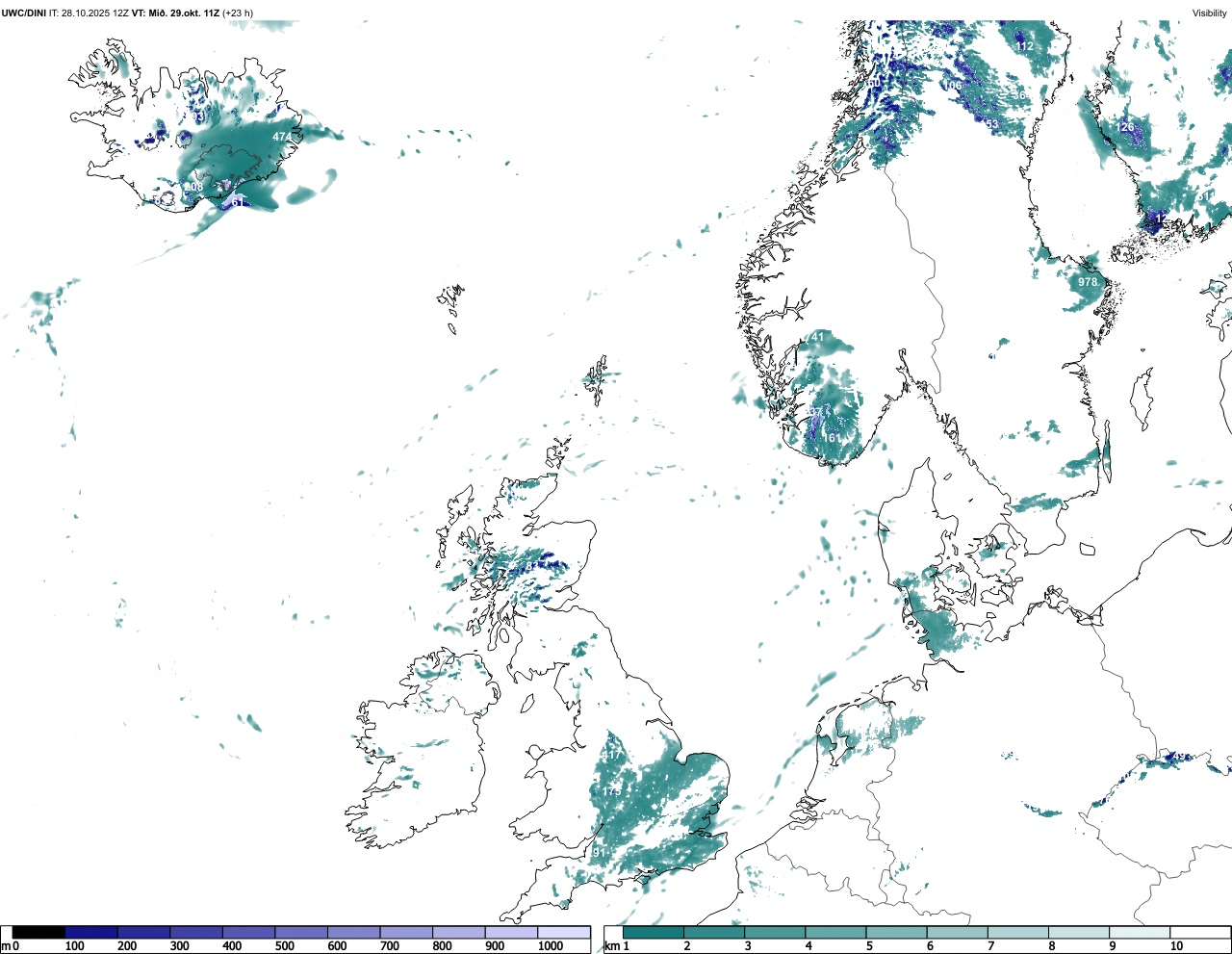Click the '471' visibility value over Iceland
This screenshot has width=1232, height=954.
tap(281, 138)
